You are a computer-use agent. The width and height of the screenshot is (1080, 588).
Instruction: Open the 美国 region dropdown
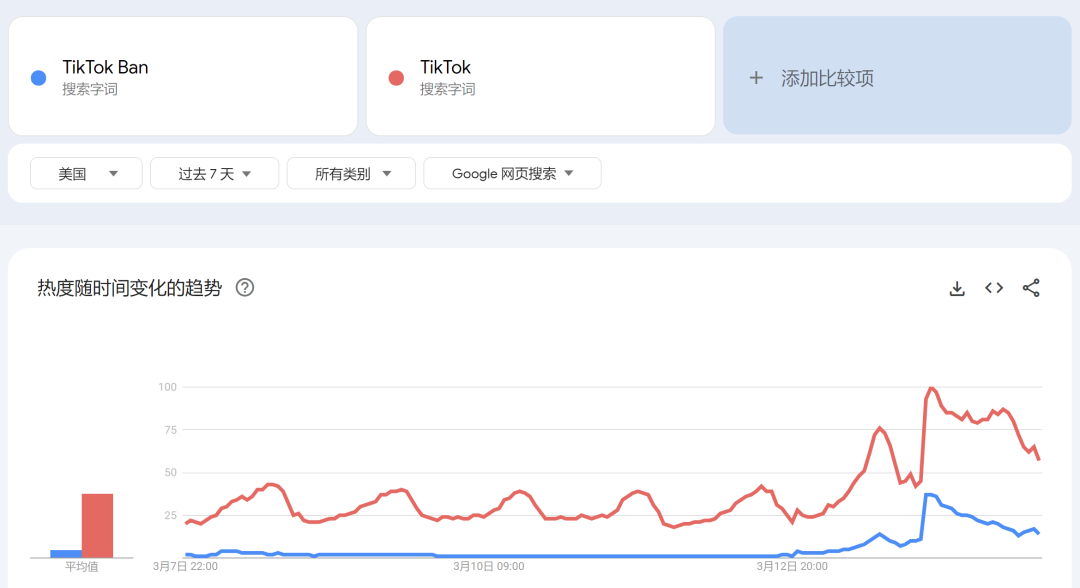coord(86,174)
